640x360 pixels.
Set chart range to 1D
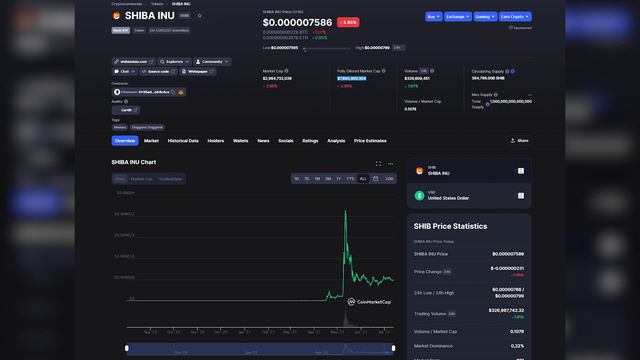(296, 179)
